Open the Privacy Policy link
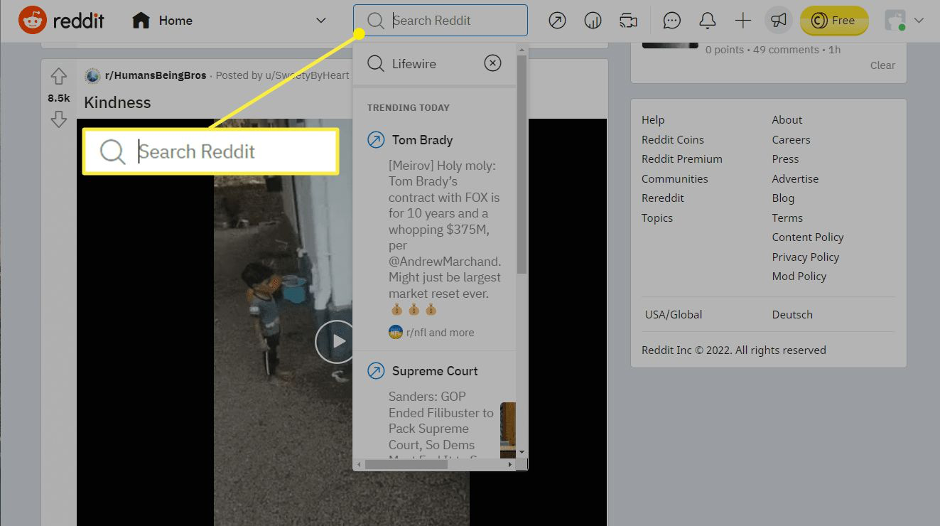The image size is (941, 527). tap(805, 257)
